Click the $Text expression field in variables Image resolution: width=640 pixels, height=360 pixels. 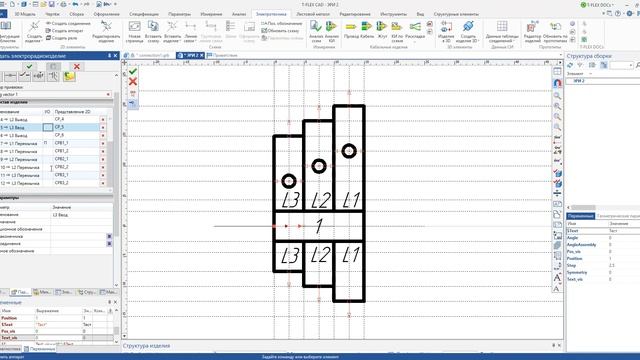58,324
